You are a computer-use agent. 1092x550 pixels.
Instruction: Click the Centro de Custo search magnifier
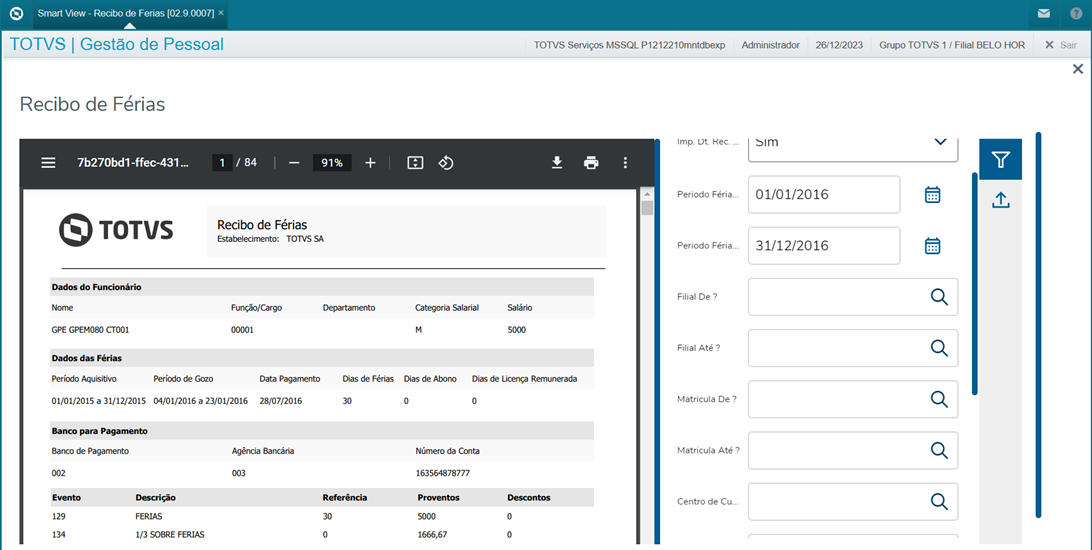939,502
